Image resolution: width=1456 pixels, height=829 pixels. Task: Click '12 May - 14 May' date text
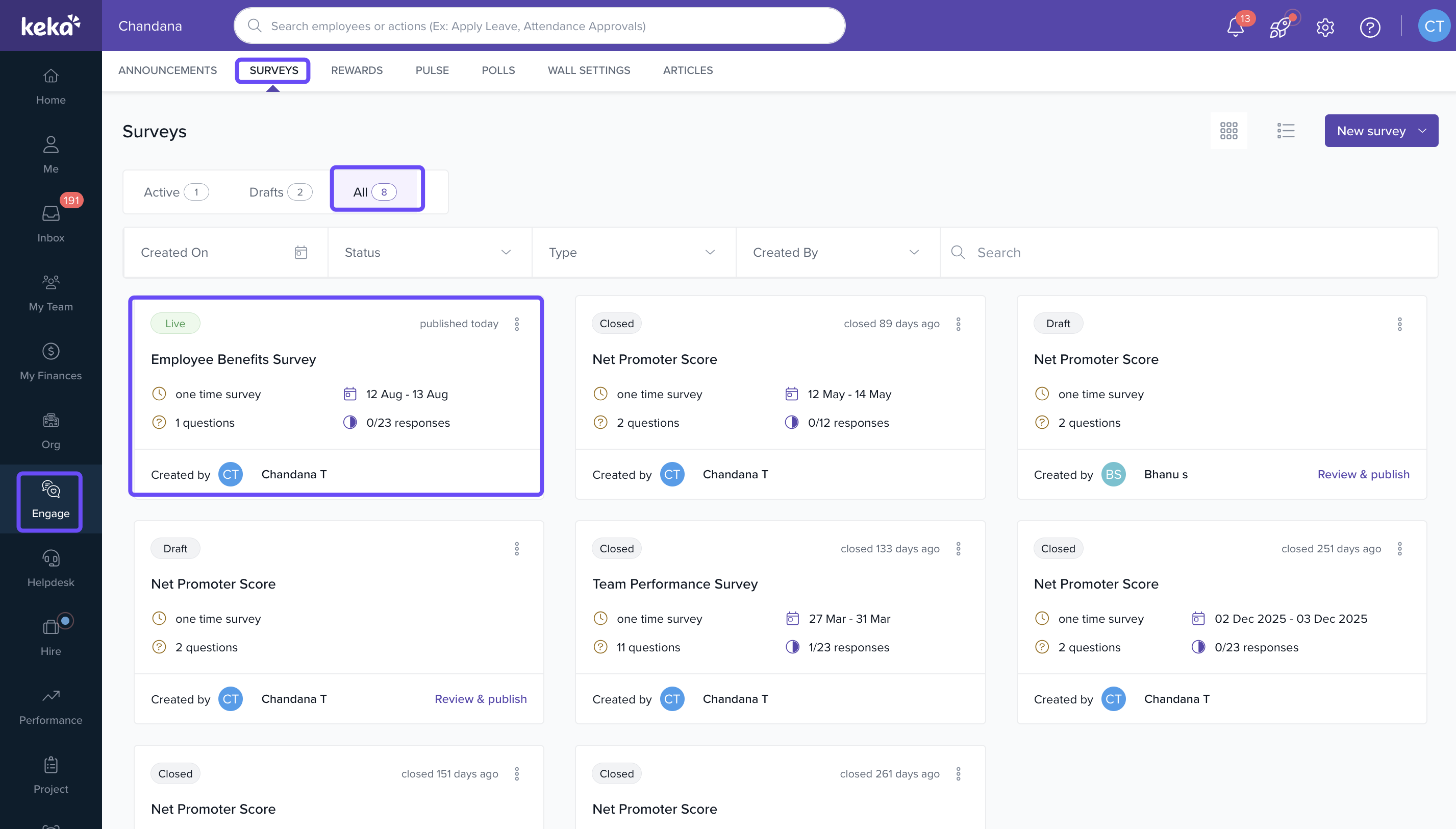pos(849,394)
